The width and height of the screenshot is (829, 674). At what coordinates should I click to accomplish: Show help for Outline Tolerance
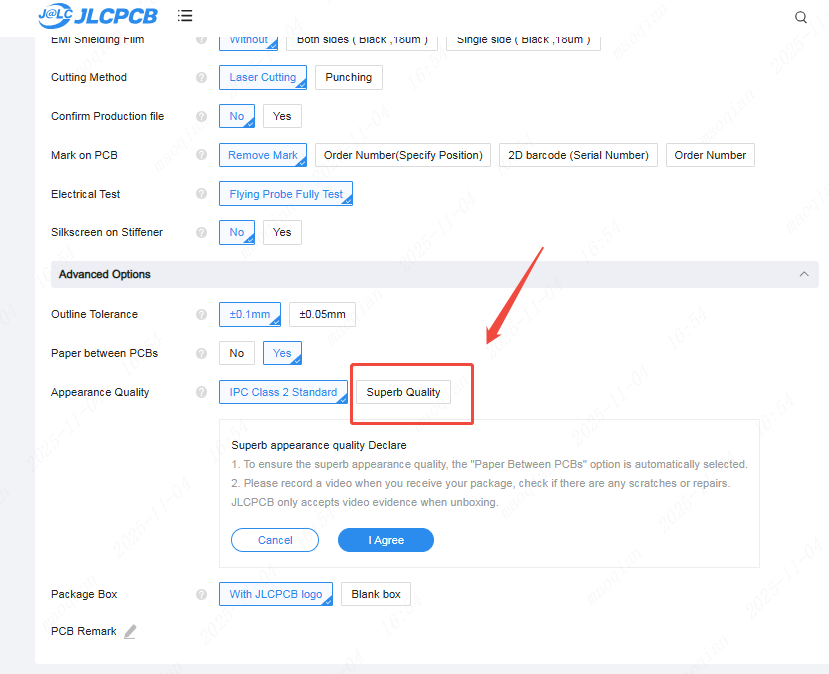(201, 315)
